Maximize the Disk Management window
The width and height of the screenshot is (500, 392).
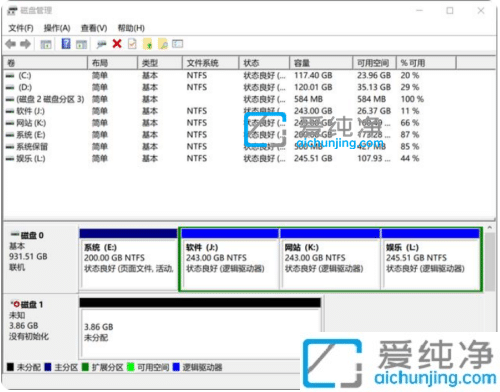tap(450, 11)
